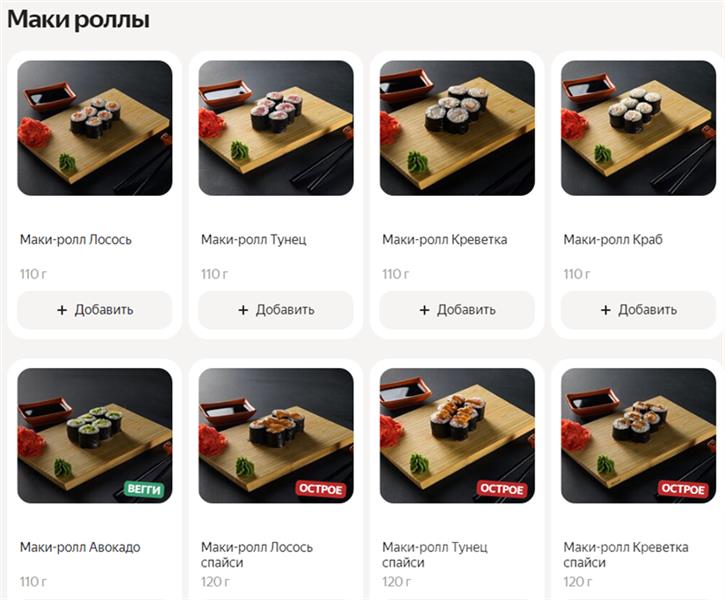Open the Маки-ролл Креветка photo
Image resolution: width=725 pixels, height=600 pixels.
point(457,128)
